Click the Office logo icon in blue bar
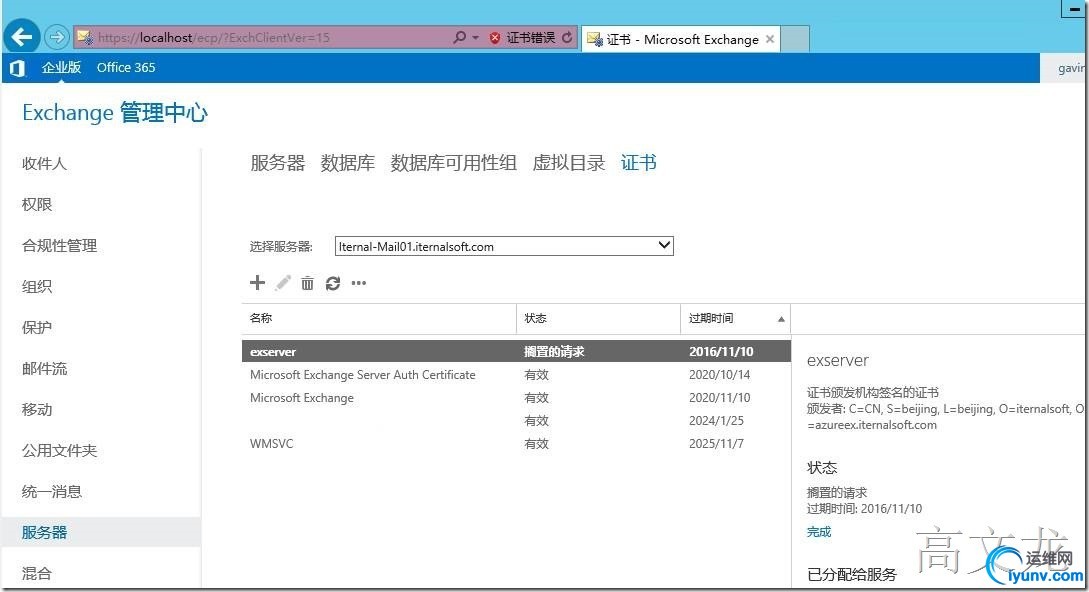The width and height of the screenshot is (1089, 592). (x=17, y=67)
